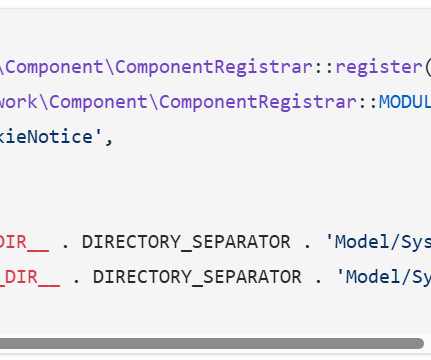Click the blue 'MODUL' constant text

[405, 102]
